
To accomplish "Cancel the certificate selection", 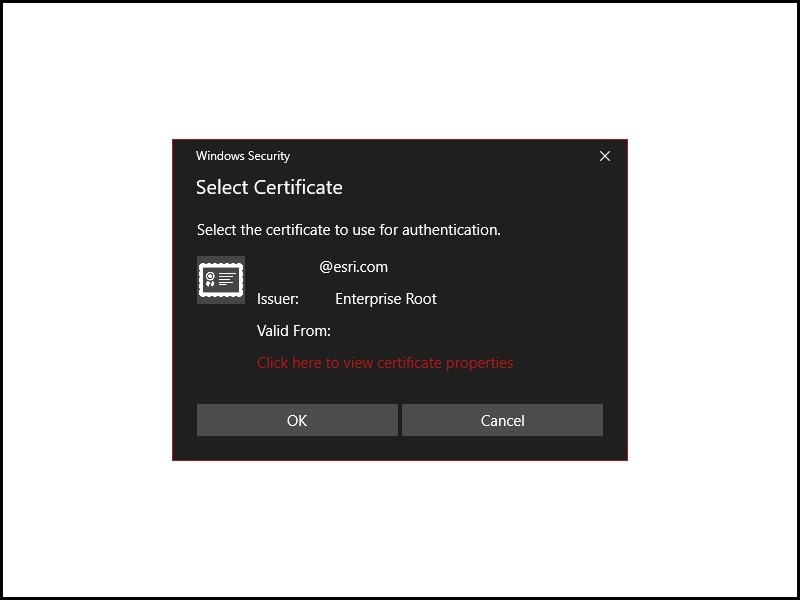I will click(x=503, y=420).
